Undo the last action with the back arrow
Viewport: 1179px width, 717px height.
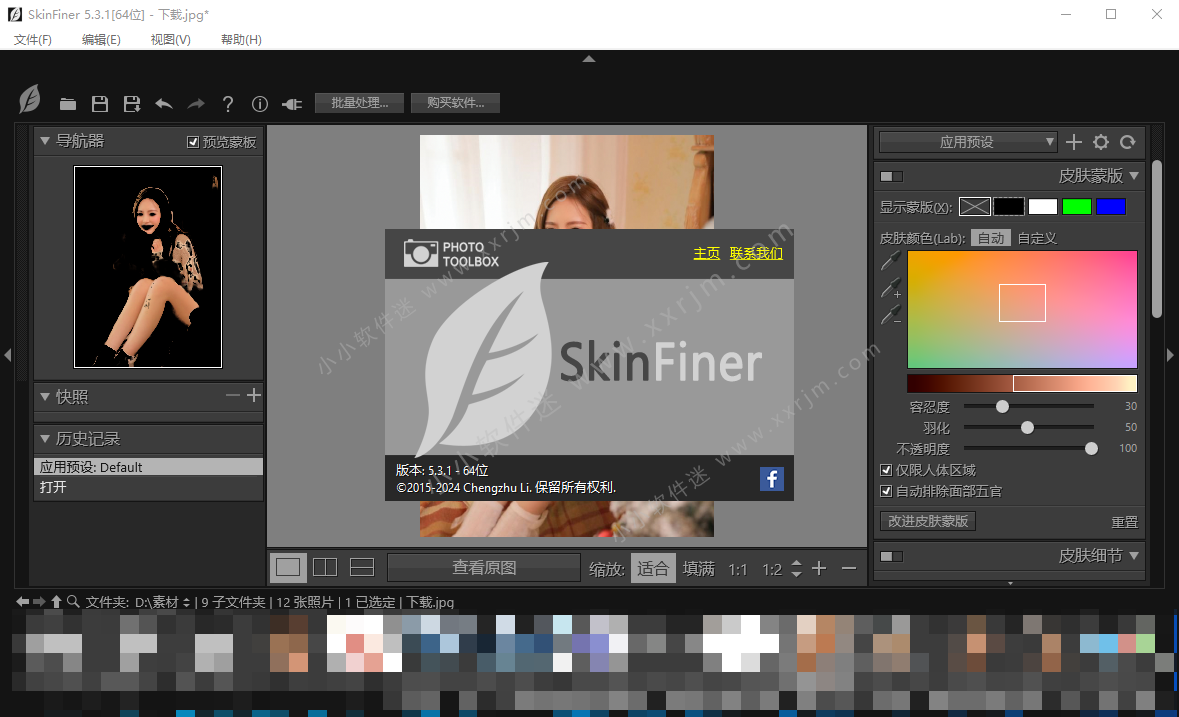[x=163, y=104]
